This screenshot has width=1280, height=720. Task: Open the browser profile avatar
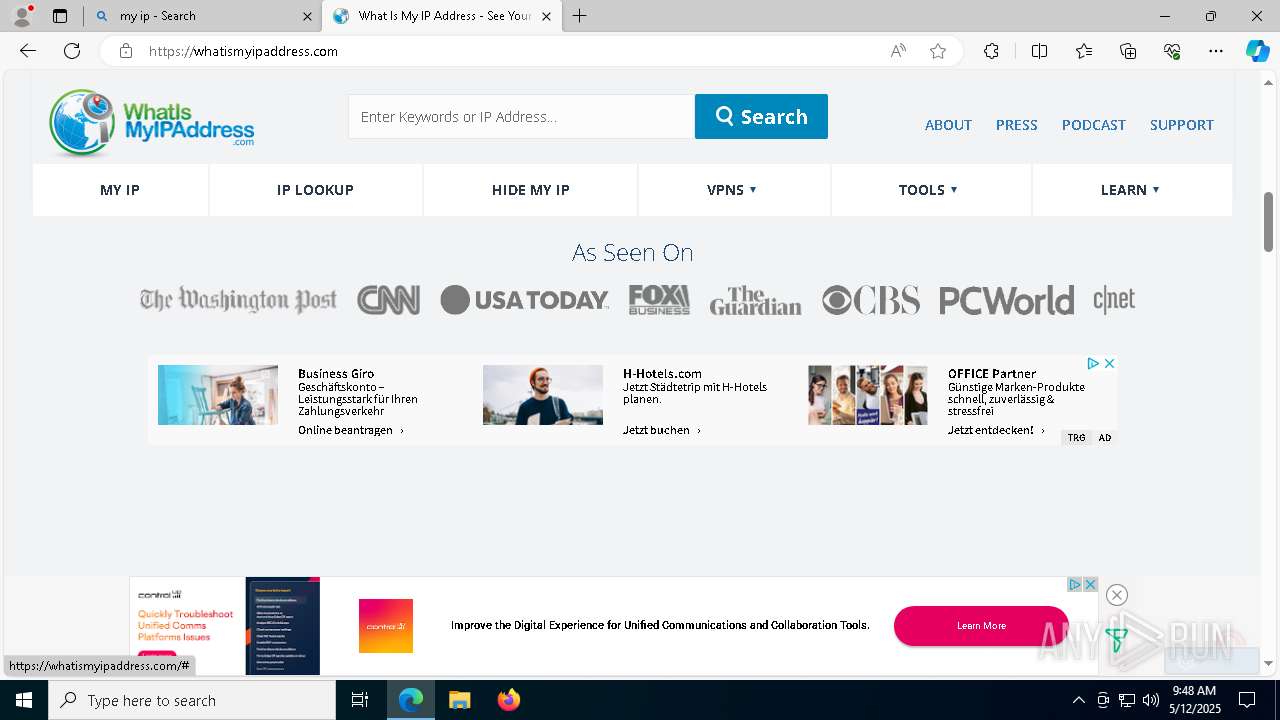[22, 16]
